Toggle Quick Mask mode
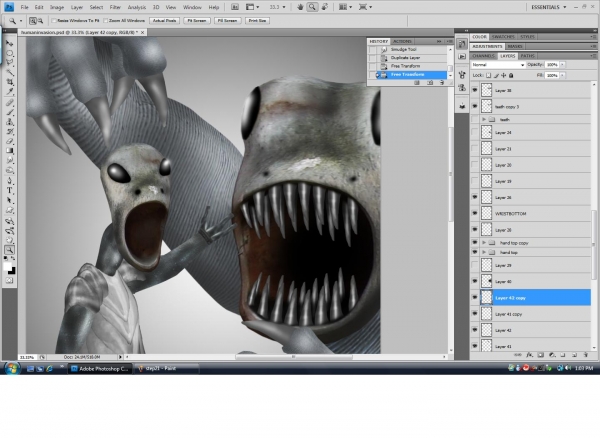The image size is (600, 438). (x=10, y=280)
